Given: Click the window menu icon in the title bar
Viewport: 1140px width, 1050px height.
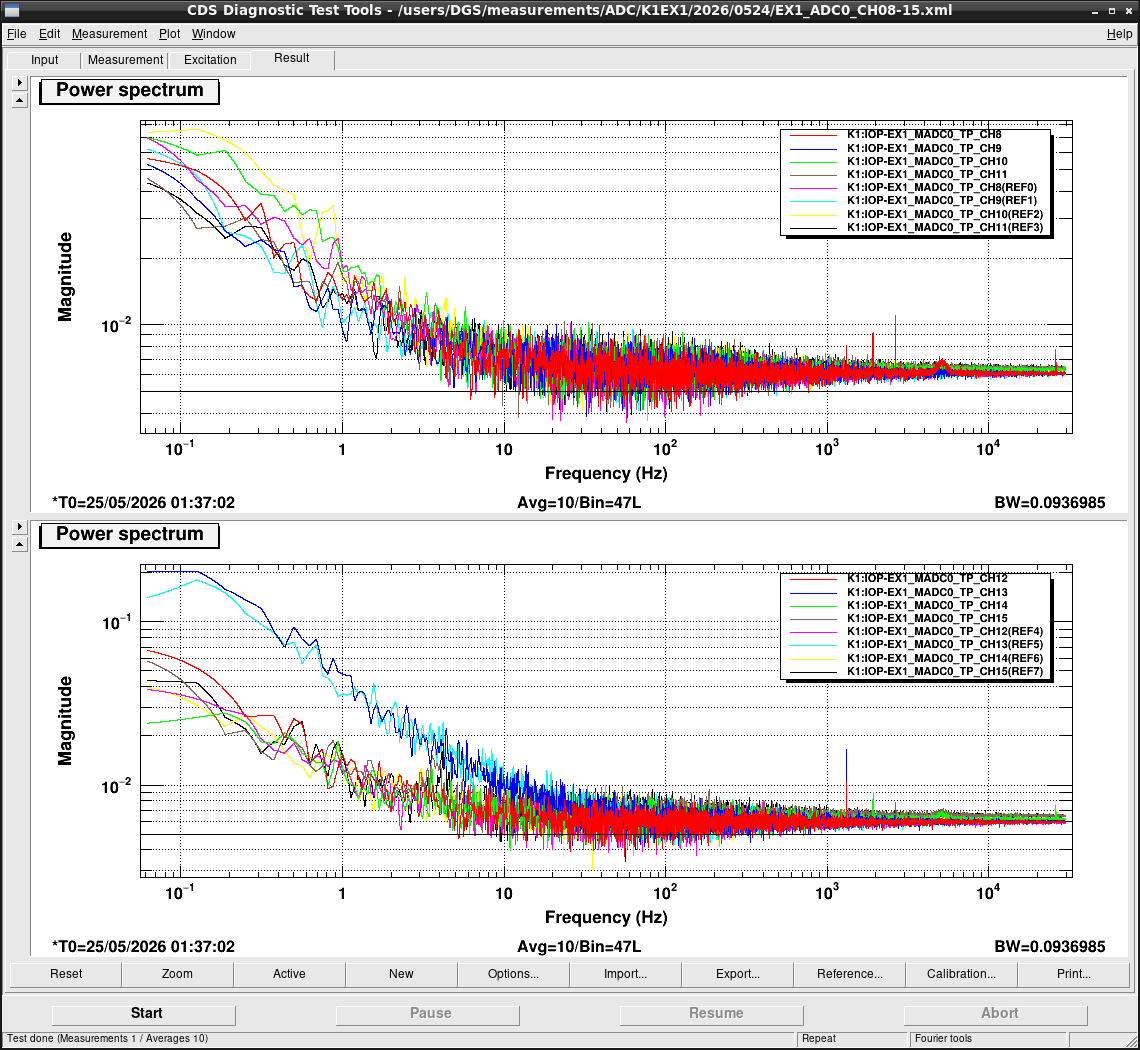Looking at the screenshot, I should coord(11,10).
